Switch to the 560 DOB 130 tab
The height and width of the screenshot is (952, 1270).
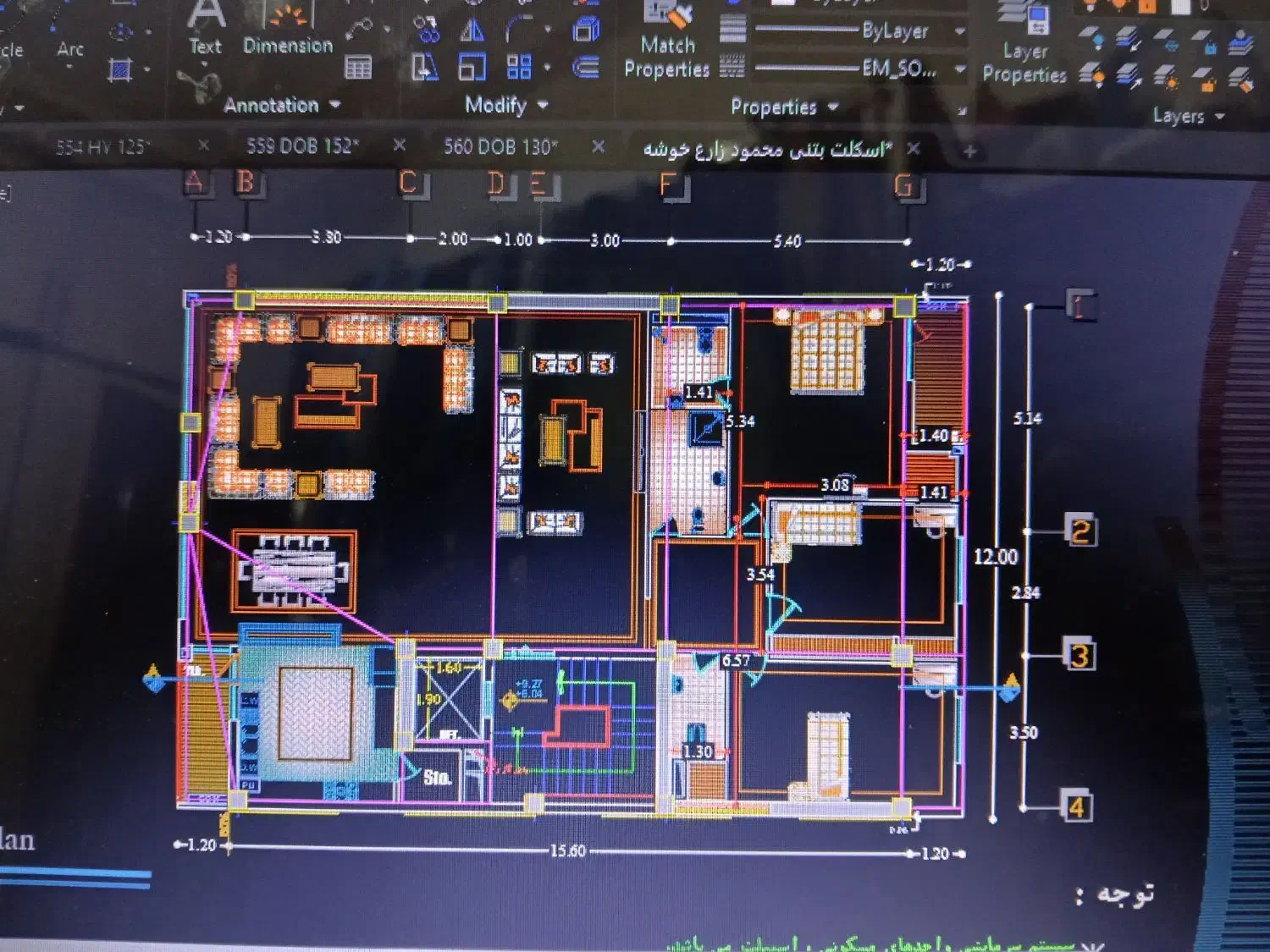click(500, 147)
